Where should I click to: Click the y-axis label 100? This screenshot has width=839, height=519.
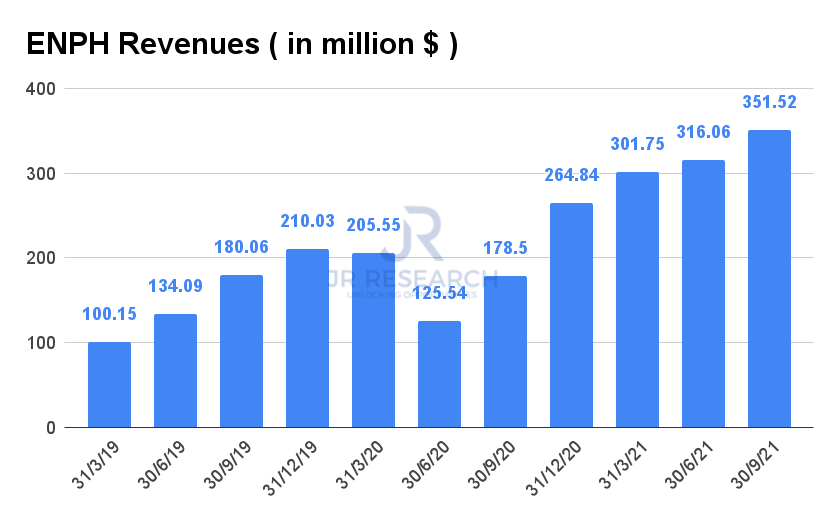tap(41, 343)
